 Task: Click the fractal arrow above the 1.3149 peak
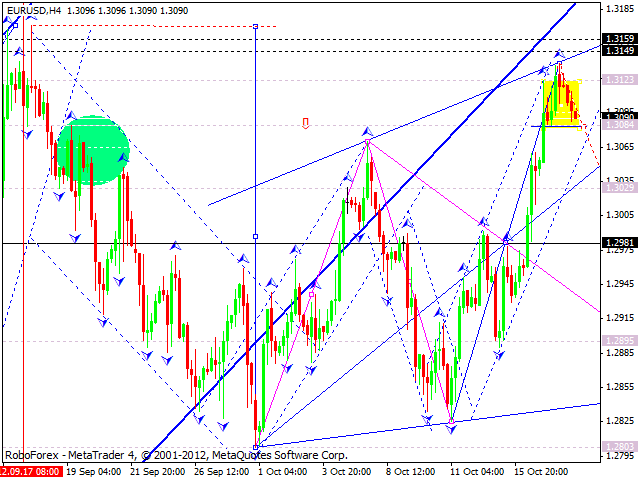559,53
